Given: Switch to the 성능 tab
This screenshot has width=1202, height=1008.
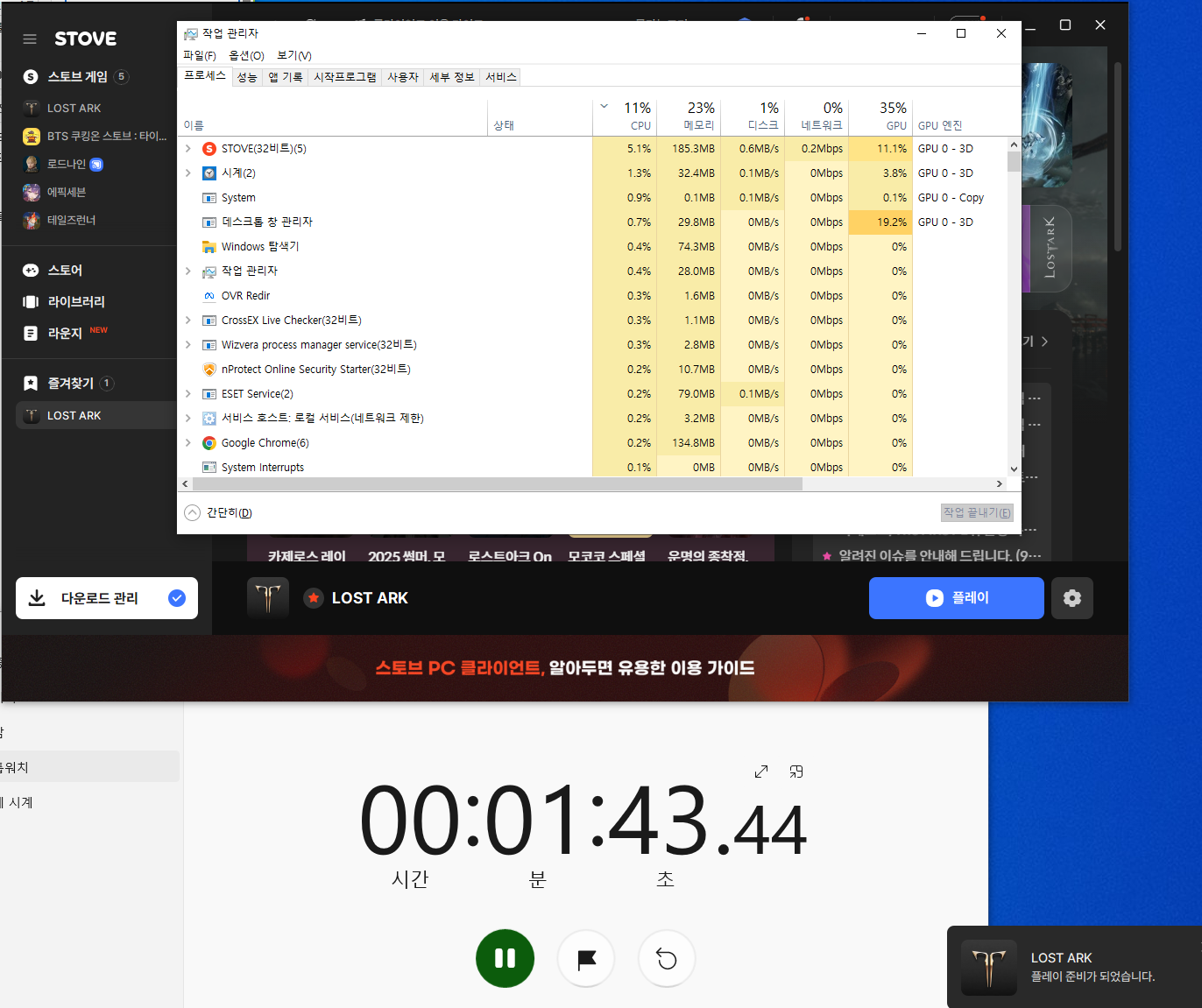Looking at the screenshot, I should [x=247, y=77].
